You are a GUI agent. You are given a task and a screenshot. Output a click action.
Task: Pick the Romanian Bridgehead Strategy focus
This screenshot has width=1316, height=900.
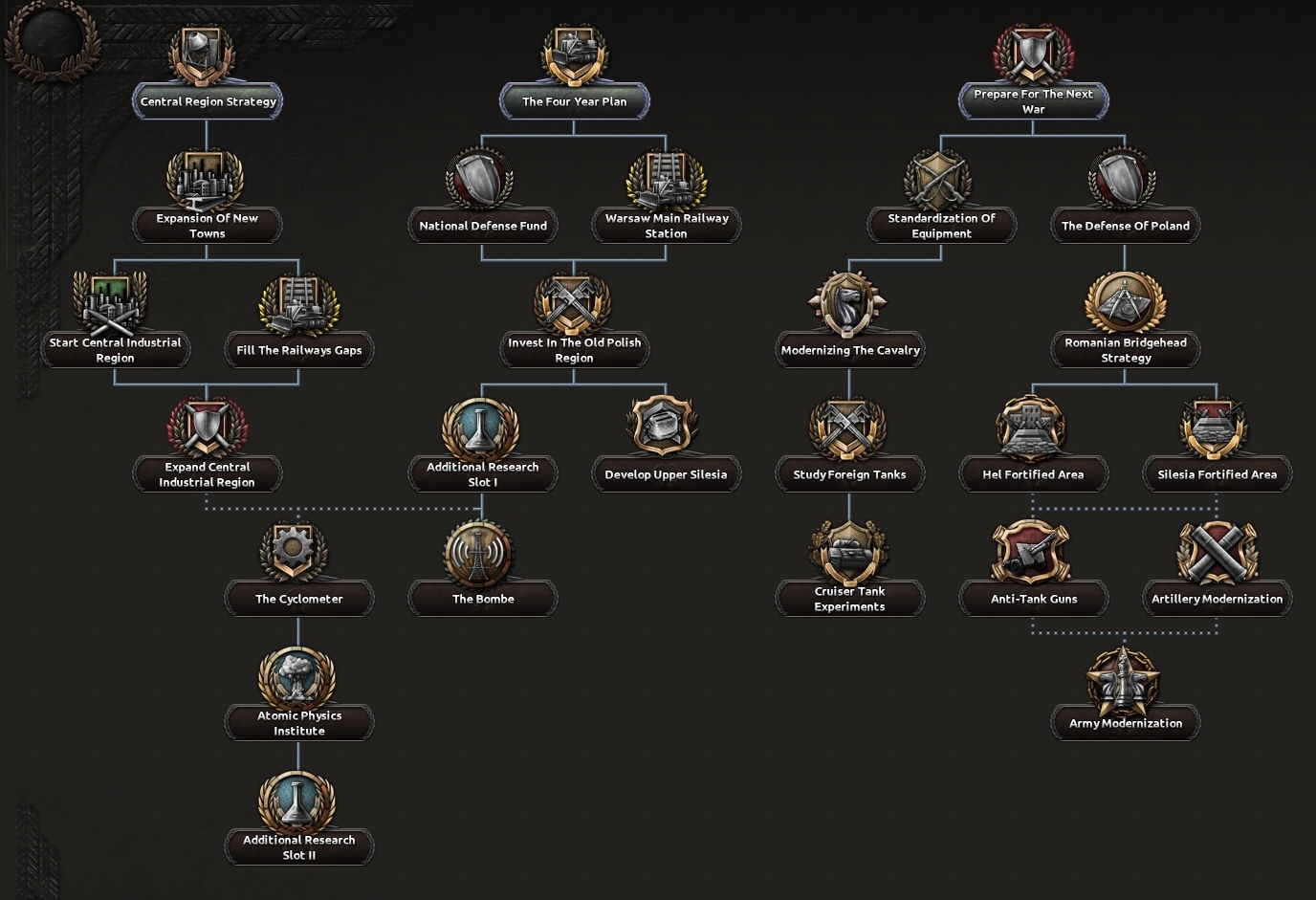pos(1125,319)
